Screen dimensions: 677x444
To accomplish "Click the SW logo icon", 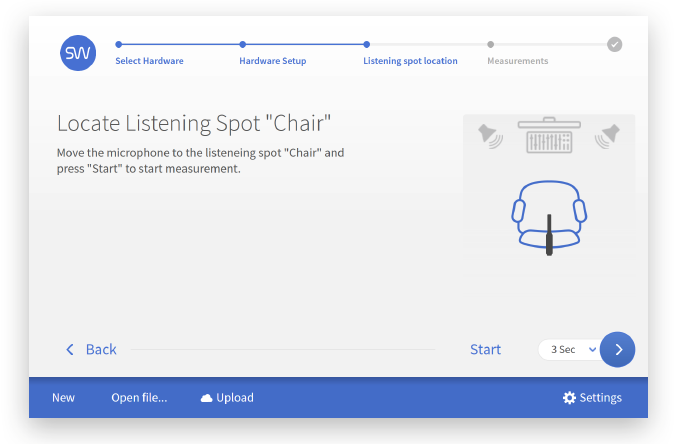I will tap(78, 53).
